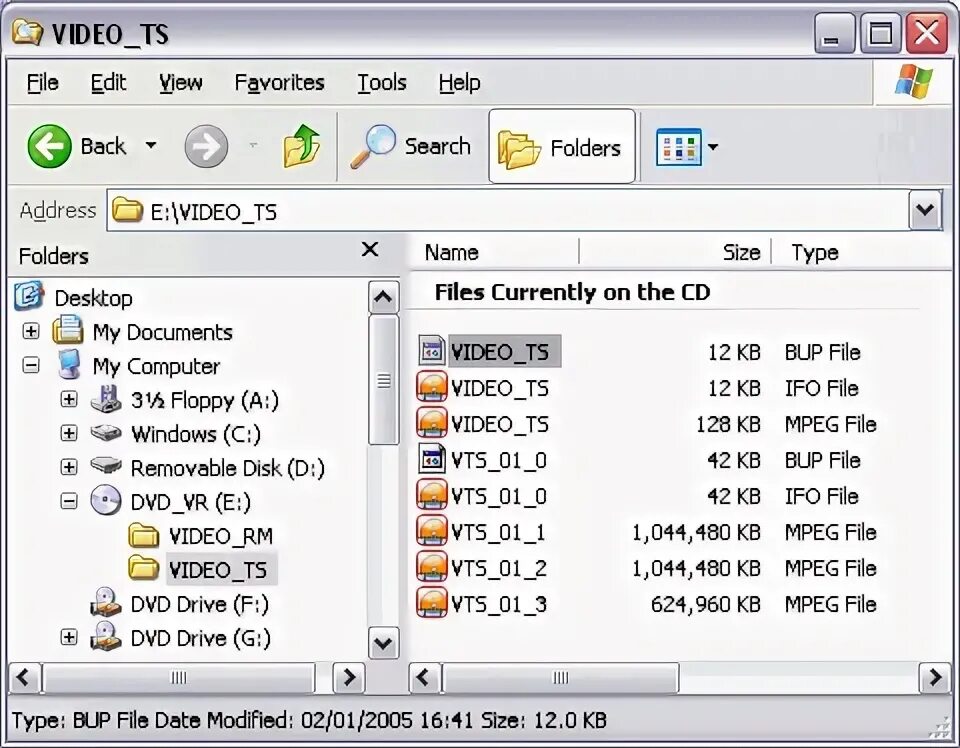This screenshot has height=748, width=960.
Task: Expand My Documents in the folder tree
Action: click(x=29, y=331)
